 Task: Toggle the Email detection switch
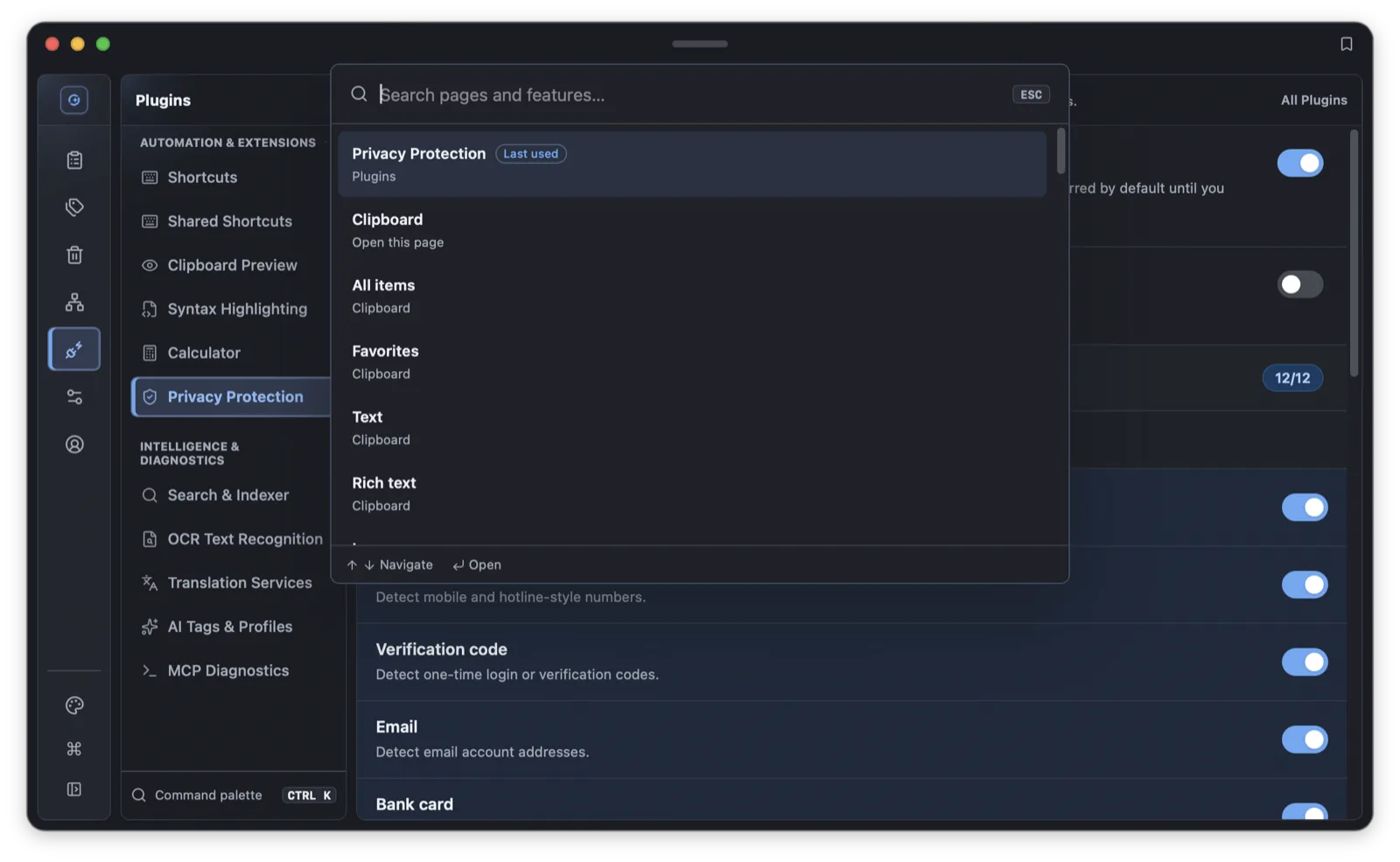click(x=1304, y=739)
